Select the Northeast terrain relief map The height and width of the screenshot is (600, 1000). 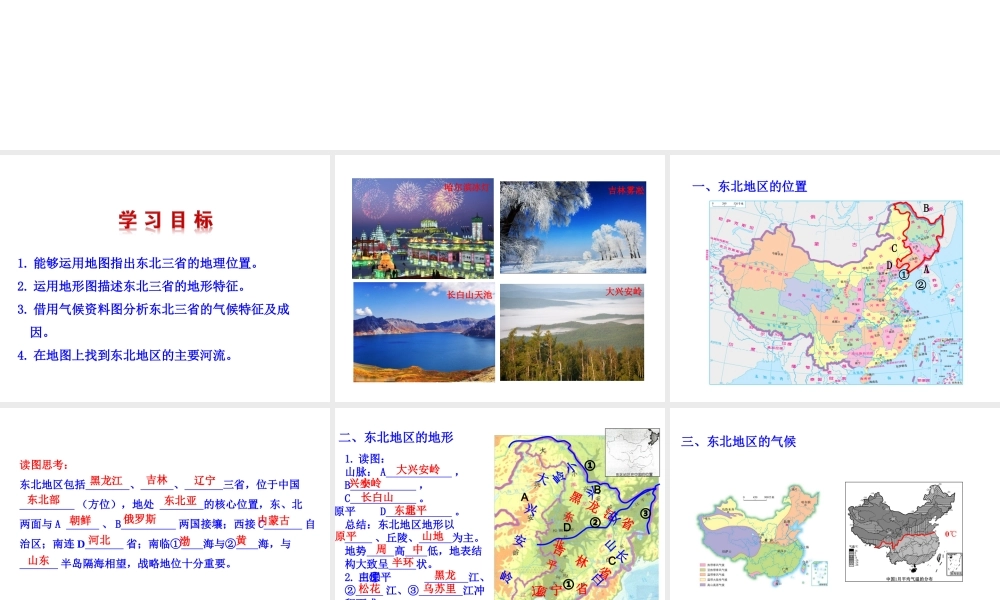coord(577,517)
